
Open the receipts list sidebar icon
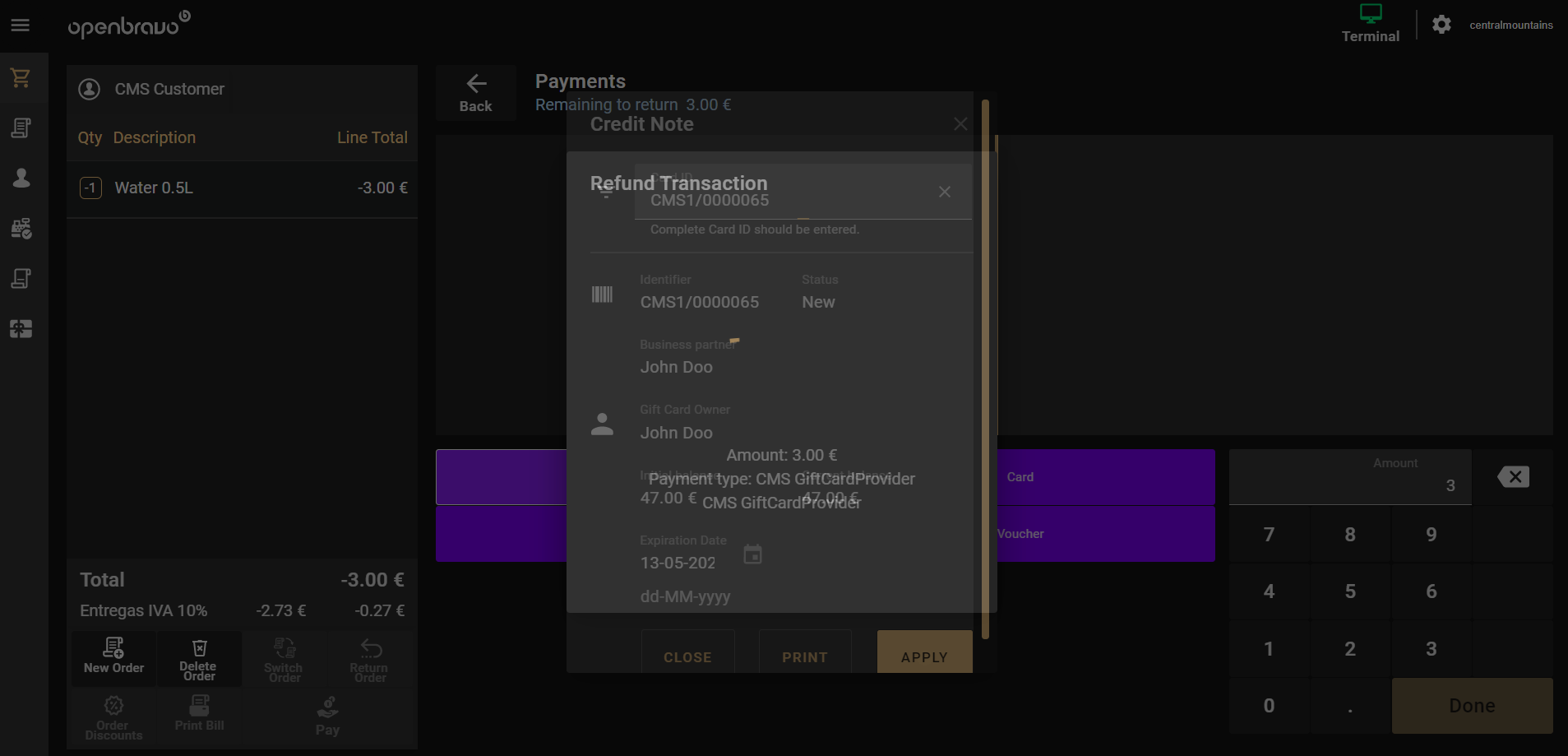[x=21, y=128]
